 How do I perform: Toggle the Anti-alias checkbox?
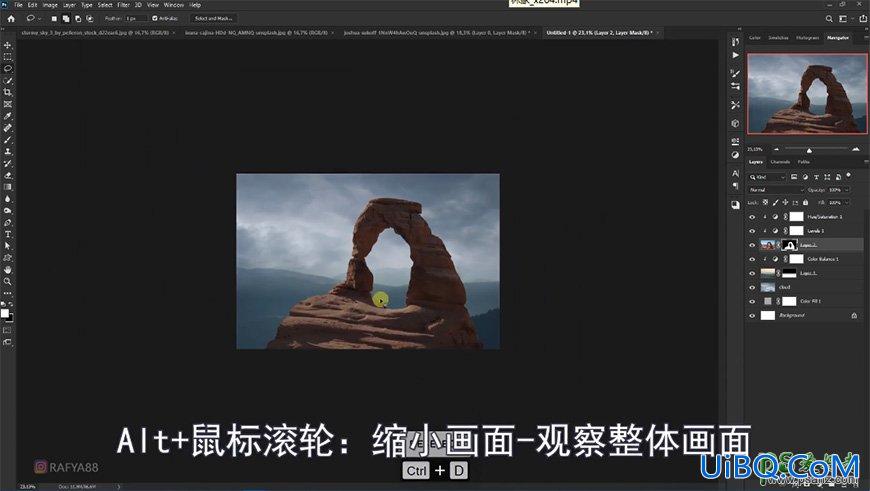pyautogui.click(x=155, y=18)
